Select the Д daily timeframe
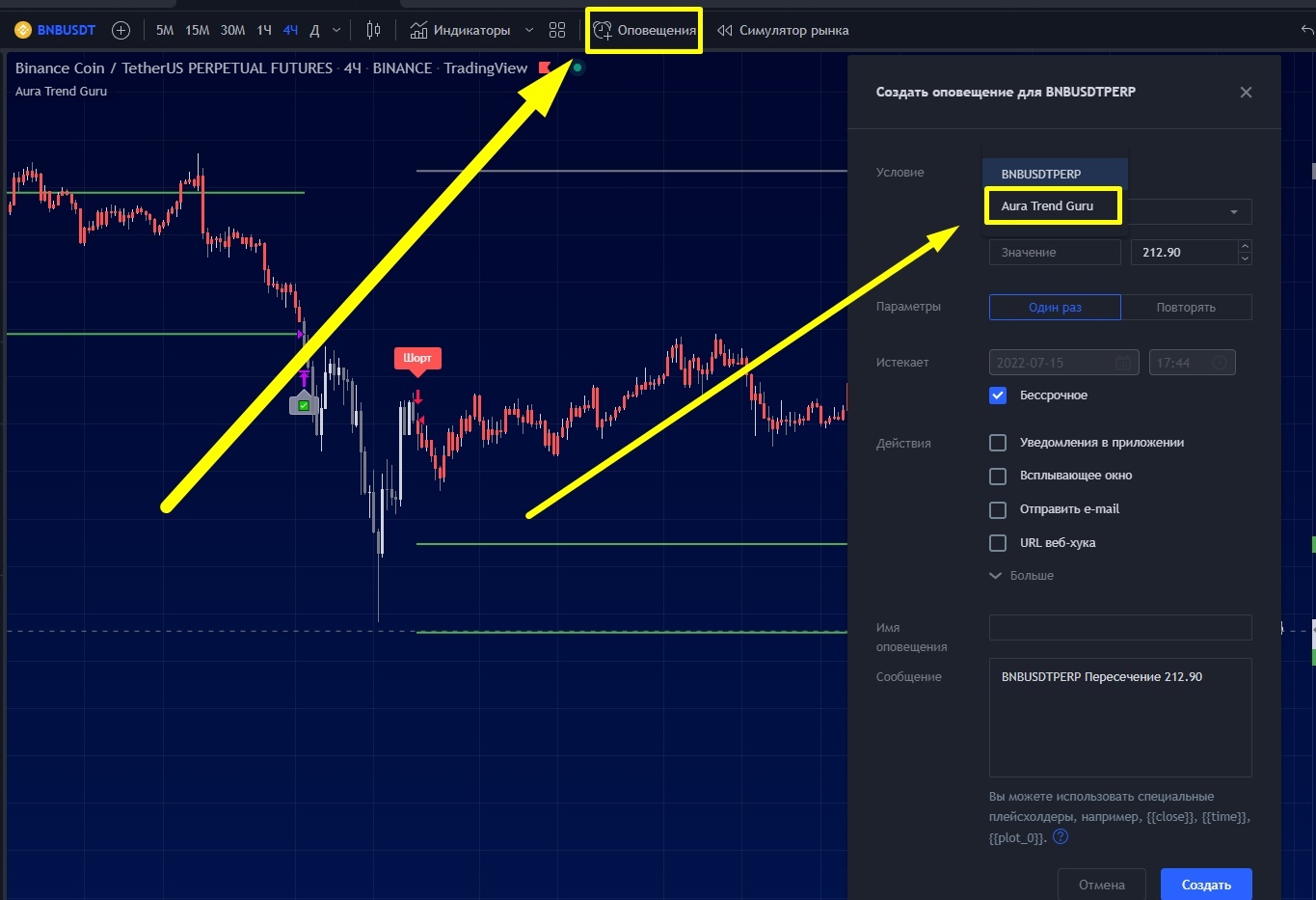 tap(314, 30)
